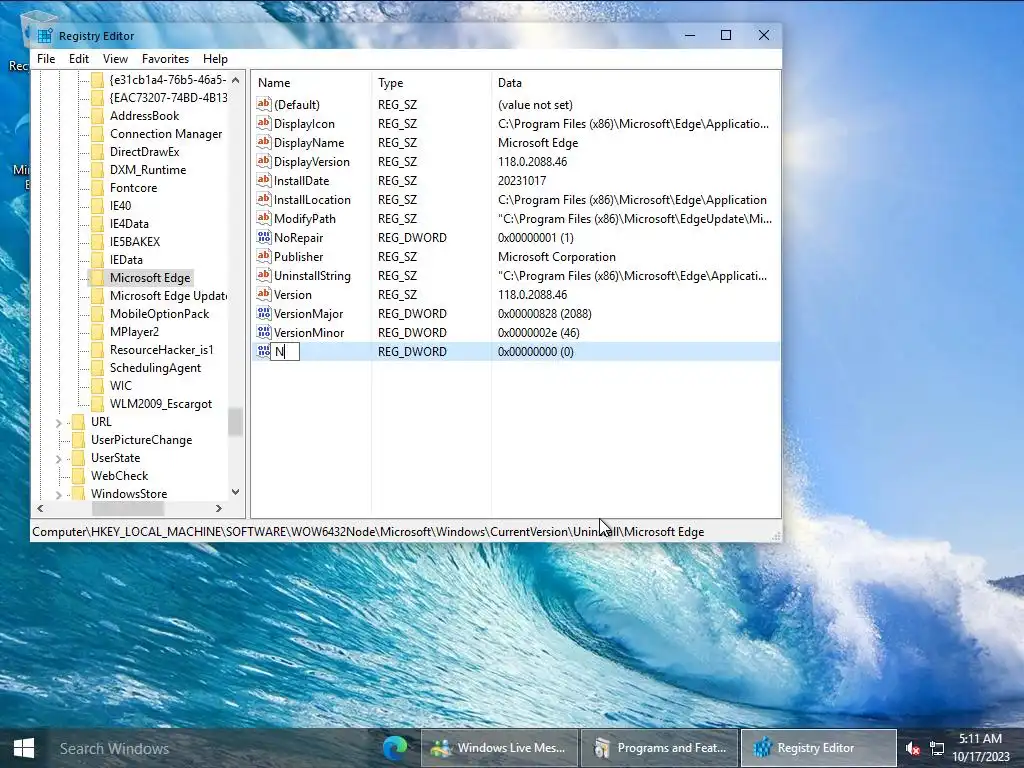Click the folder icon beside ResourceHacker_is1
The image size is (1024, 768).
[x=97, y=349]
